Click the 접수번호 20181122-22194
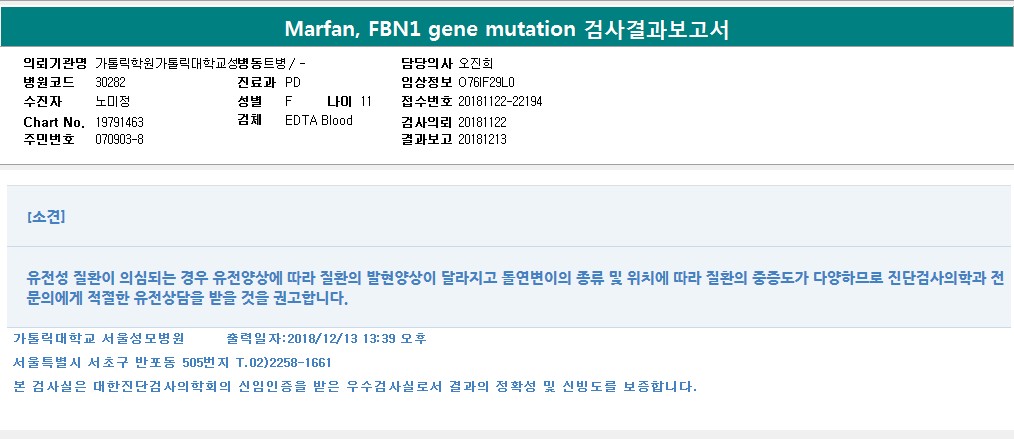This screenshot has width=1014, height=439. tap(500, 102)
